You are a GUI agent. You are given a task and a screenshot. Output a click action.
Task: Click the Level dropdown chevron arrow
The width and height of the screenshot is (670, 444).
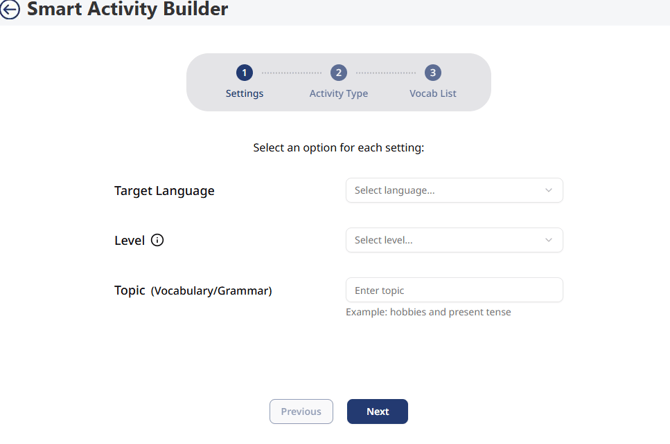548,240
